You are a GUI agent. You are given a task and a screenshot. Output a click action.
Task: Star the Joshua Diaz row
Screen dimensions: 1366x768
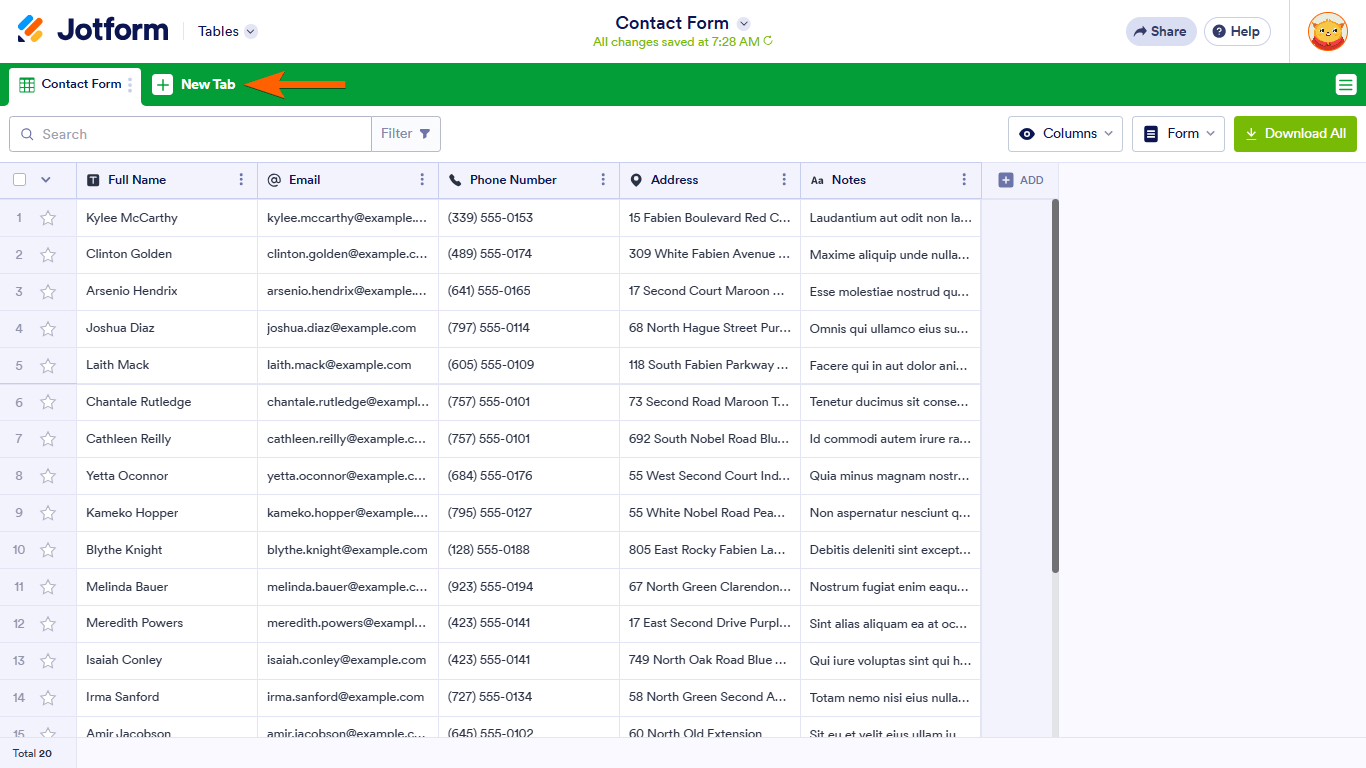[x=48, y=329]
